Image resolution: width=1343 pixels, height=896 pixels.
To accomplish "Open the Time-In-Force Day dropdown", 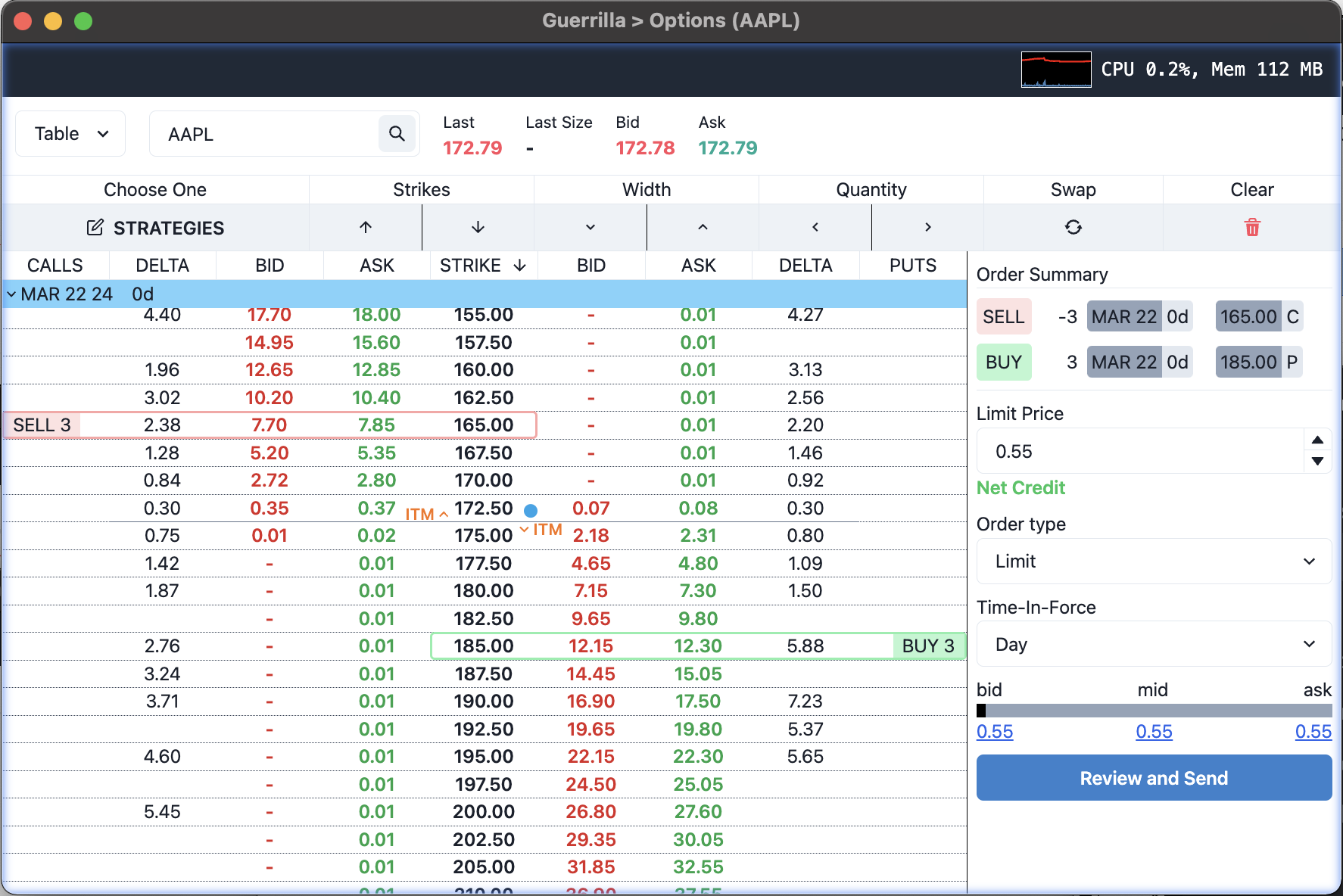I will coord(1154,645).
